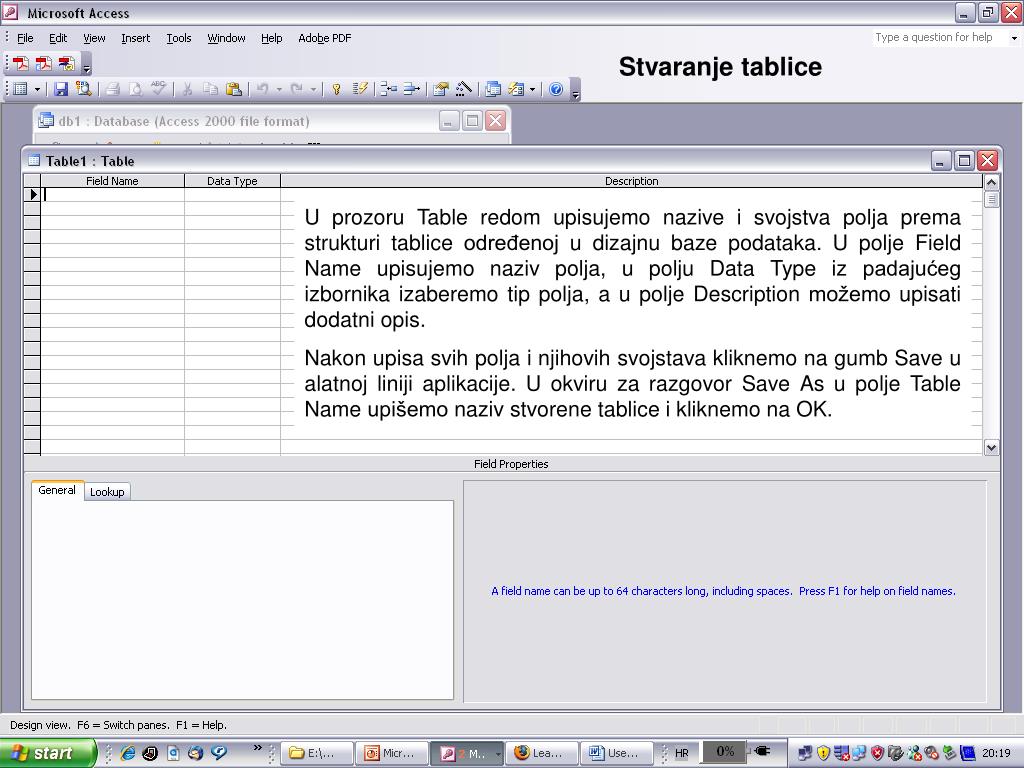
Task: Click the Description column header
Action: 631,181
